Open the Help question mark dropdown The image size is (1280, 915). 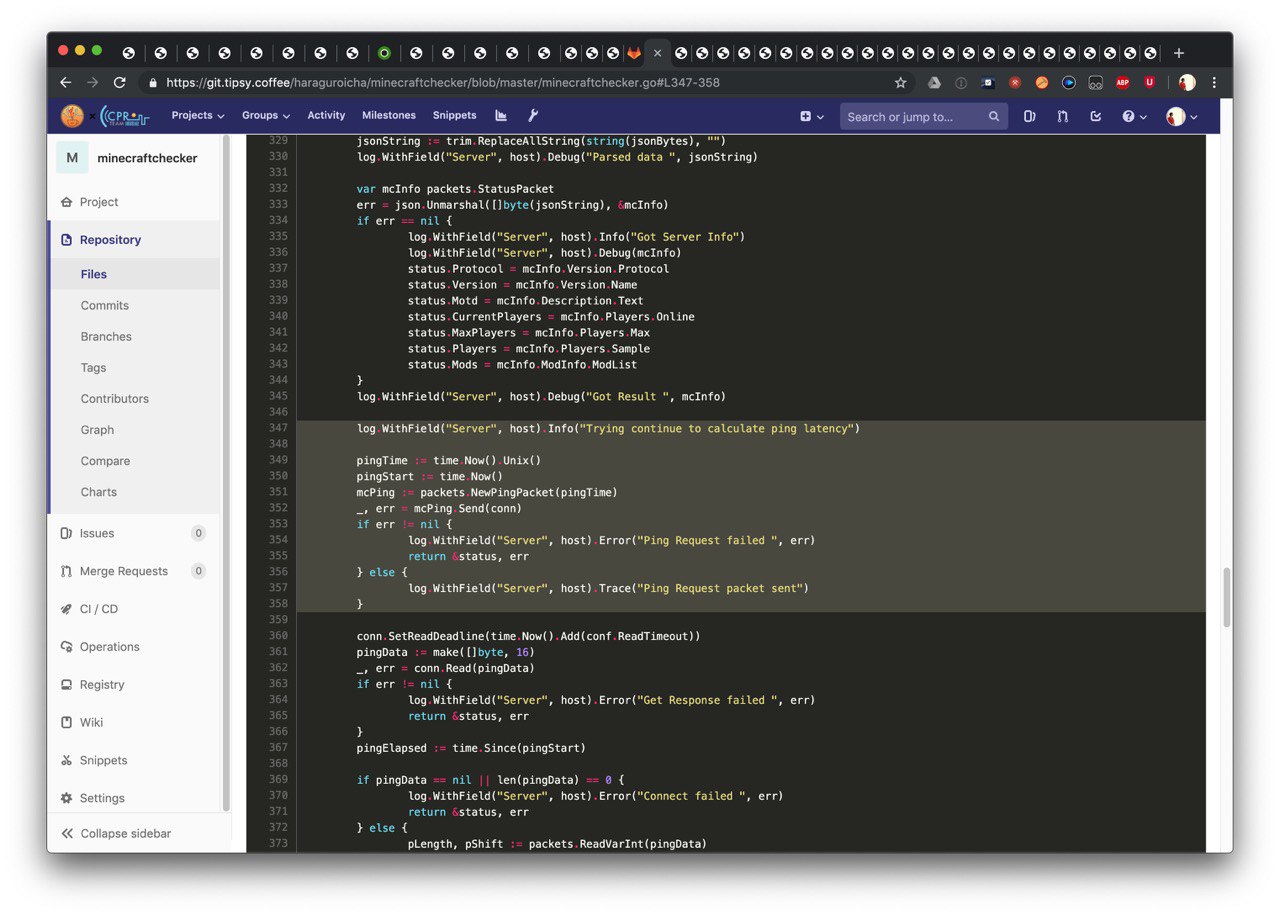1134,117
